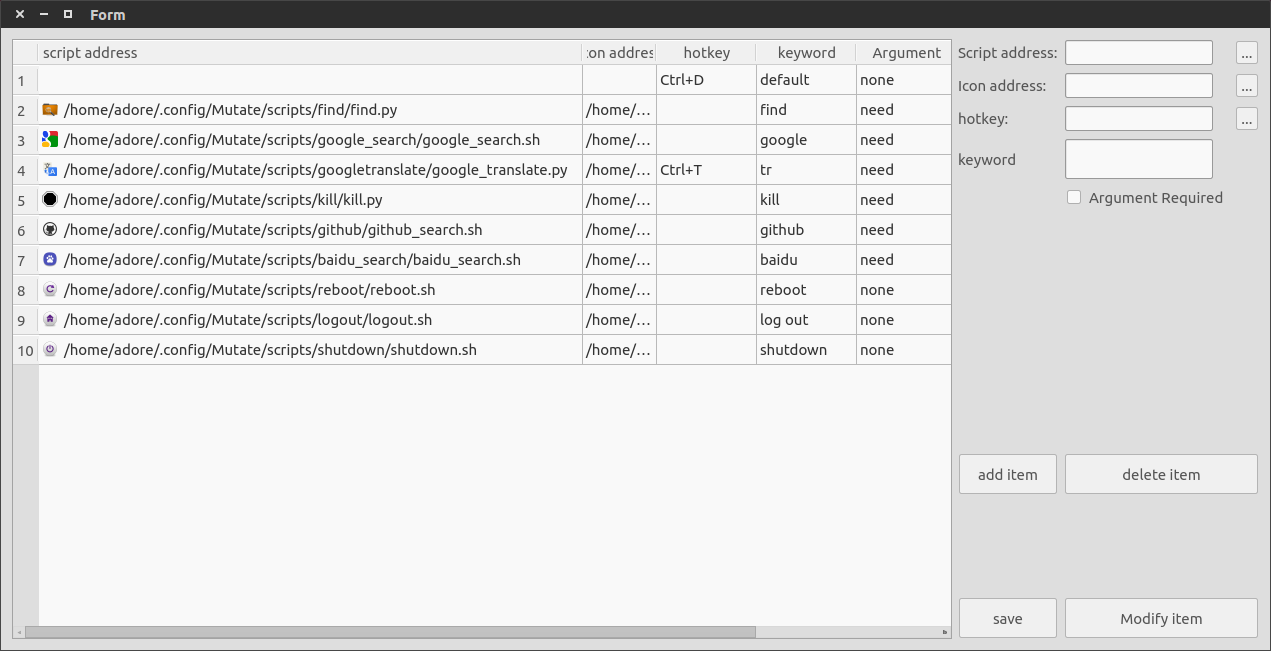
Task: Click the keyword column header
Action: pyautogui.click(x=806, y=53)
